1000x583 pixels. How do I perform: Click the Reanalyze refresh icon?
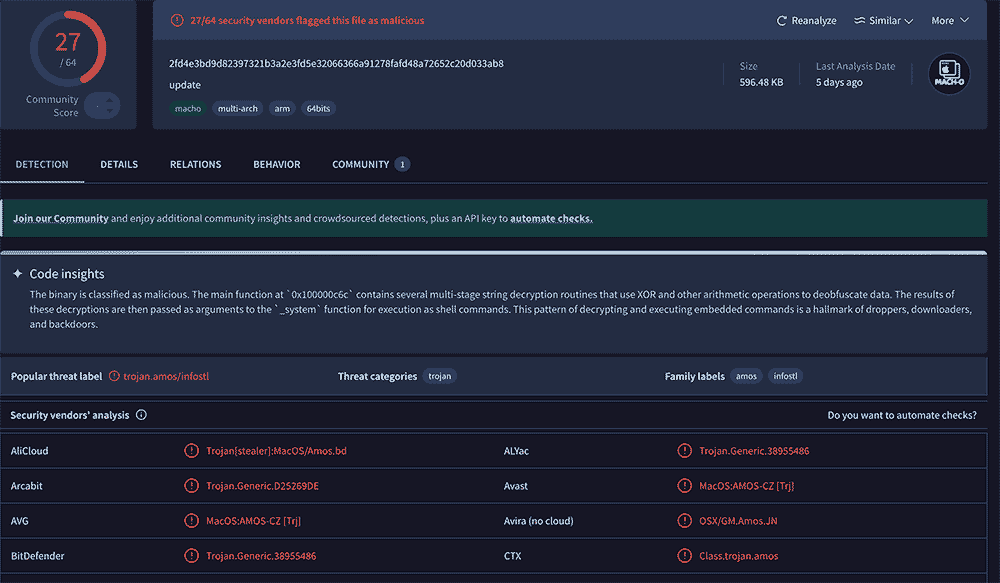[x=782, y=21]
